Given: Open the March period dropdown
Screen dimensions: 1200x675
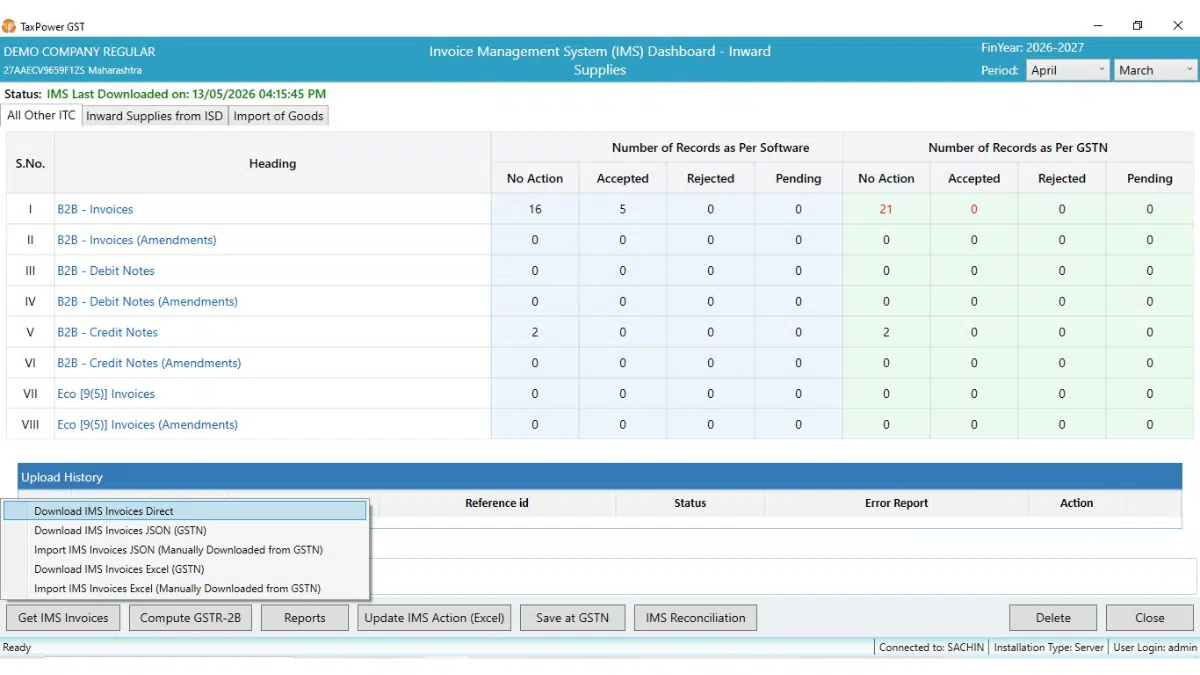Looking at the screenshot, I should point(1155,70).
